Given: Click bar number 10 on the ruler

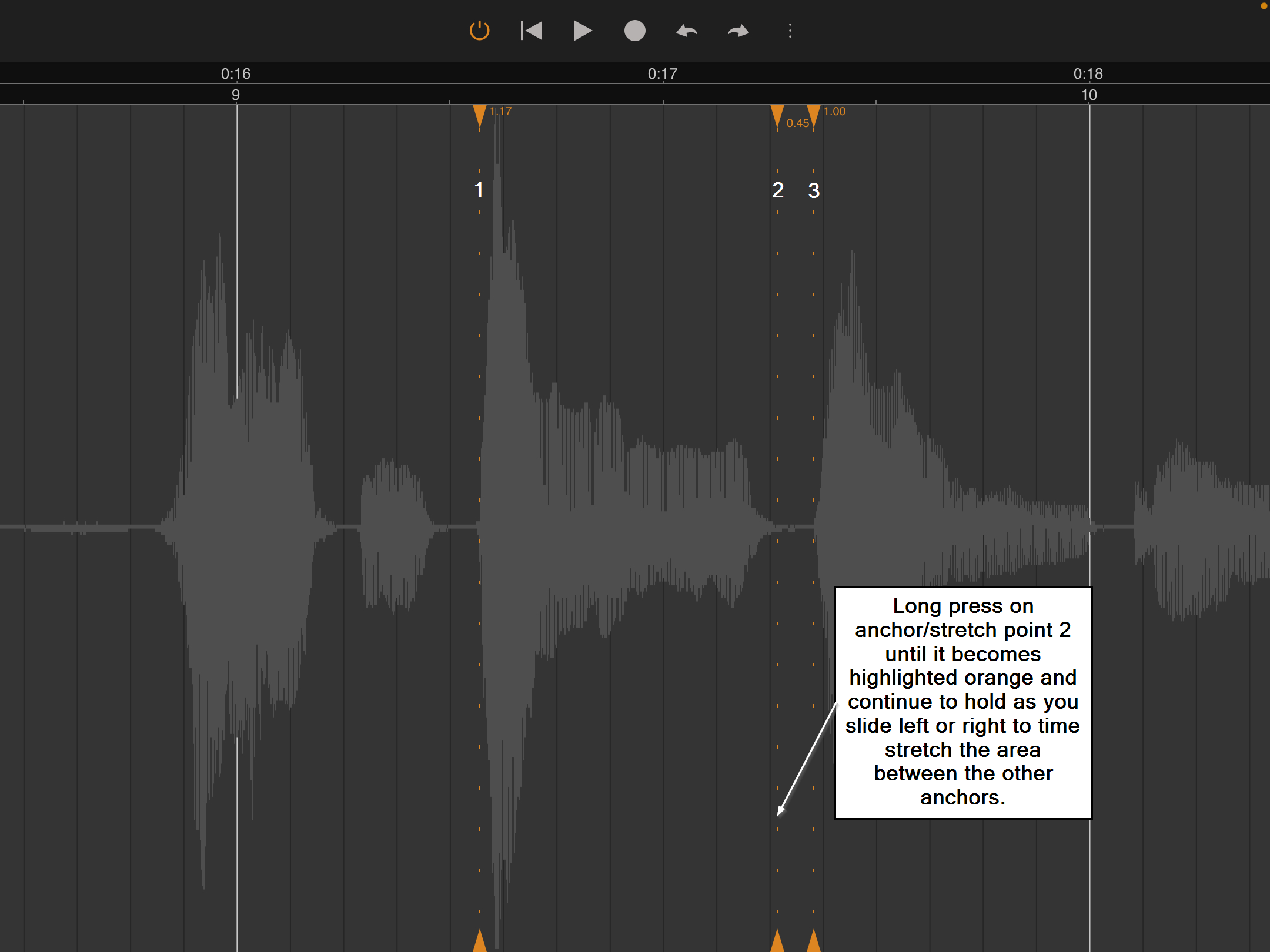Looking at the screenshot, I should [1088, 95].
